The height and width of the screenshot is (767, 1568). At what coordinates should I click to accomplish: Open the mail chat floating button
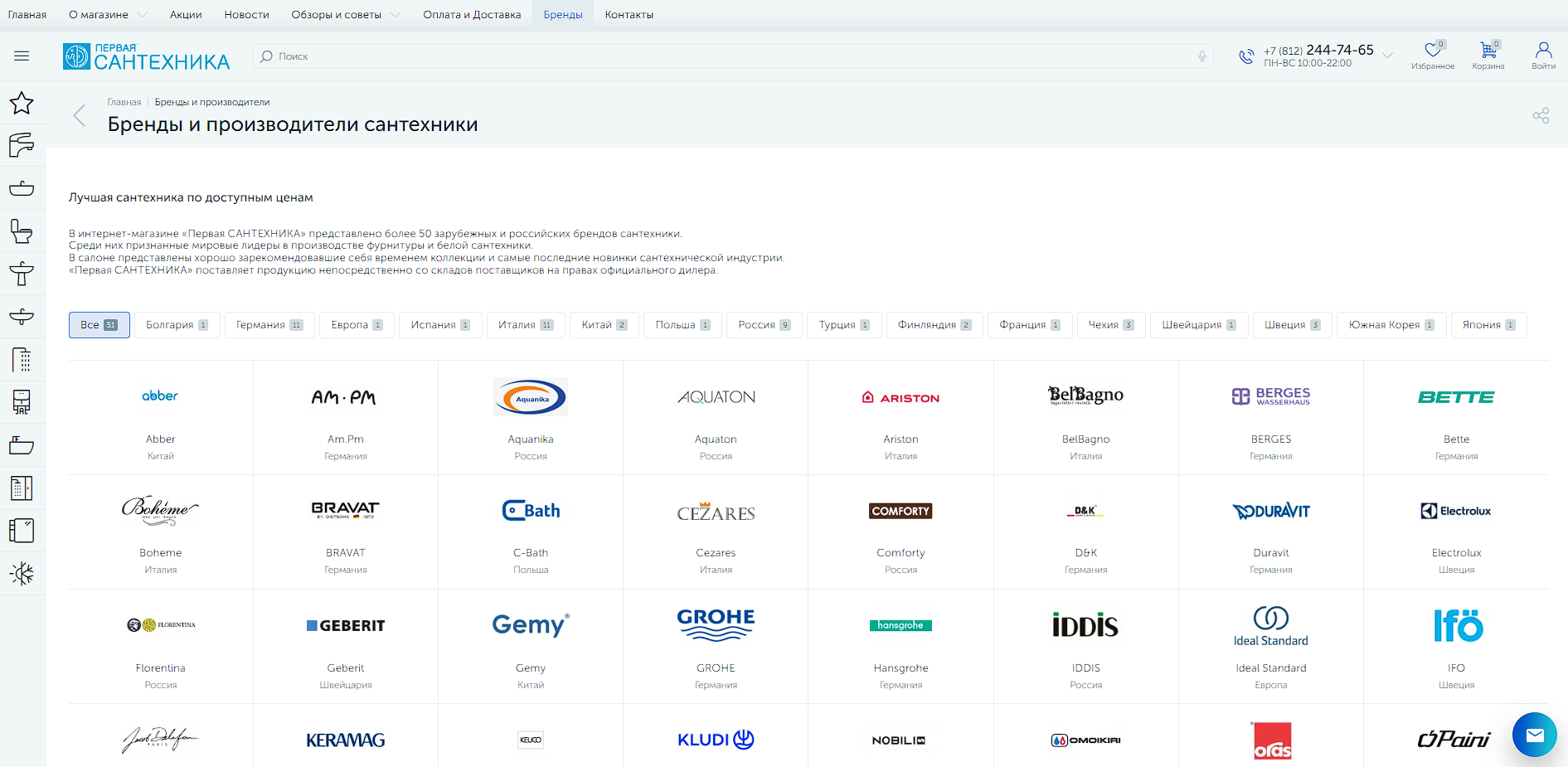click(x=1535, y=735)
